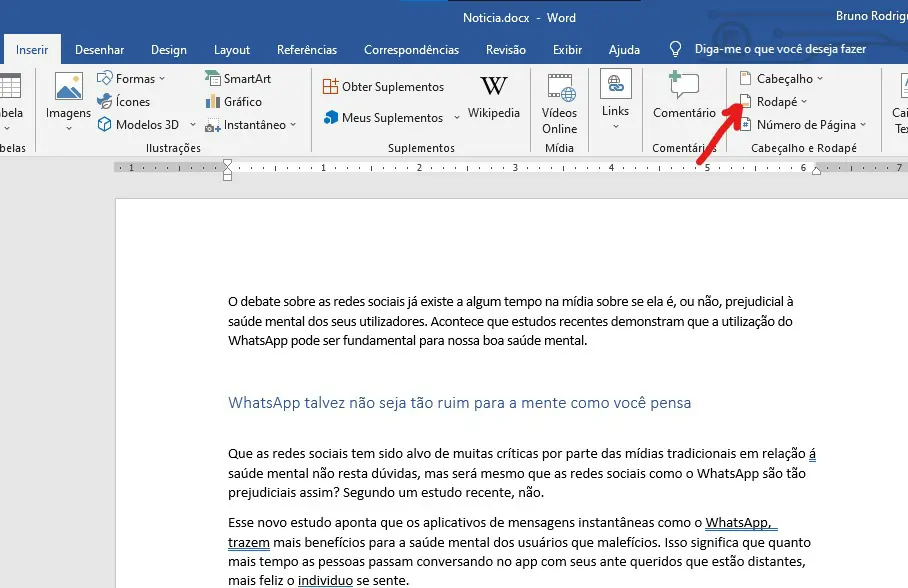Insert a SmartArt graphic
Screen dimensions: 908x588
[238, 78]
